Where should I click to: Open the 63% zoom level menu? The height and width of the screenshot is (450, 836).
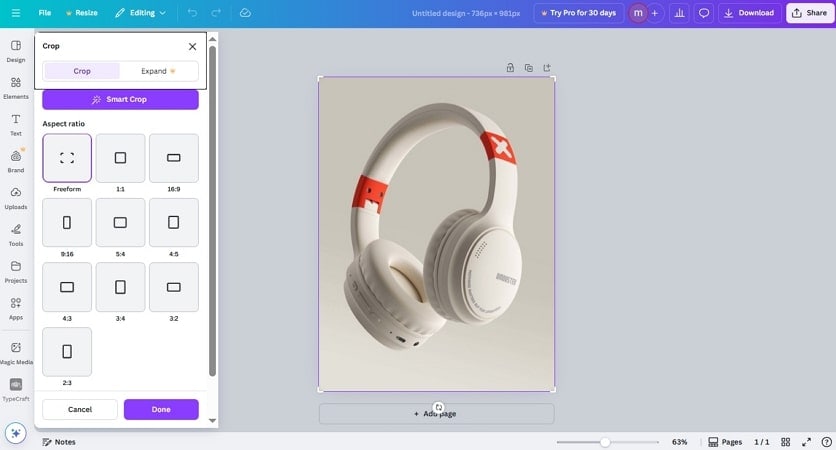point(679,442)
